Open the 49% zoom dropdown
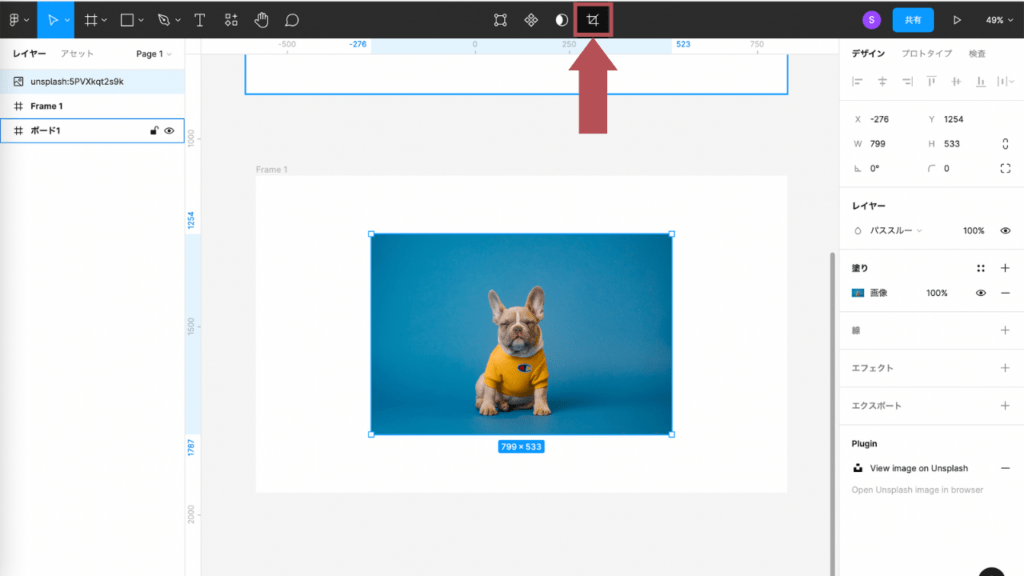The height and width of the screenshot is (576, 1024). (999, 20)
